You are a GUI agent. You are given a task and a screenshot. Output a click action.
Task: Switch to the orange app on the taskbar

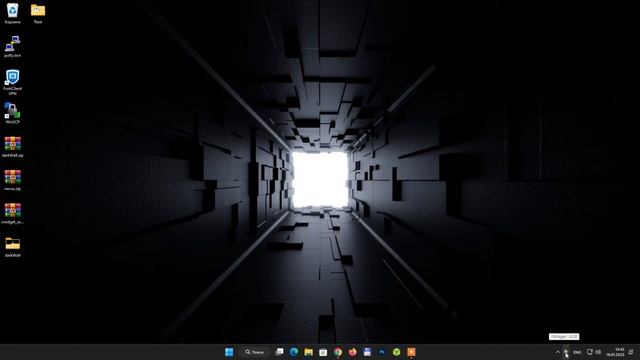[x=411, y=352]
